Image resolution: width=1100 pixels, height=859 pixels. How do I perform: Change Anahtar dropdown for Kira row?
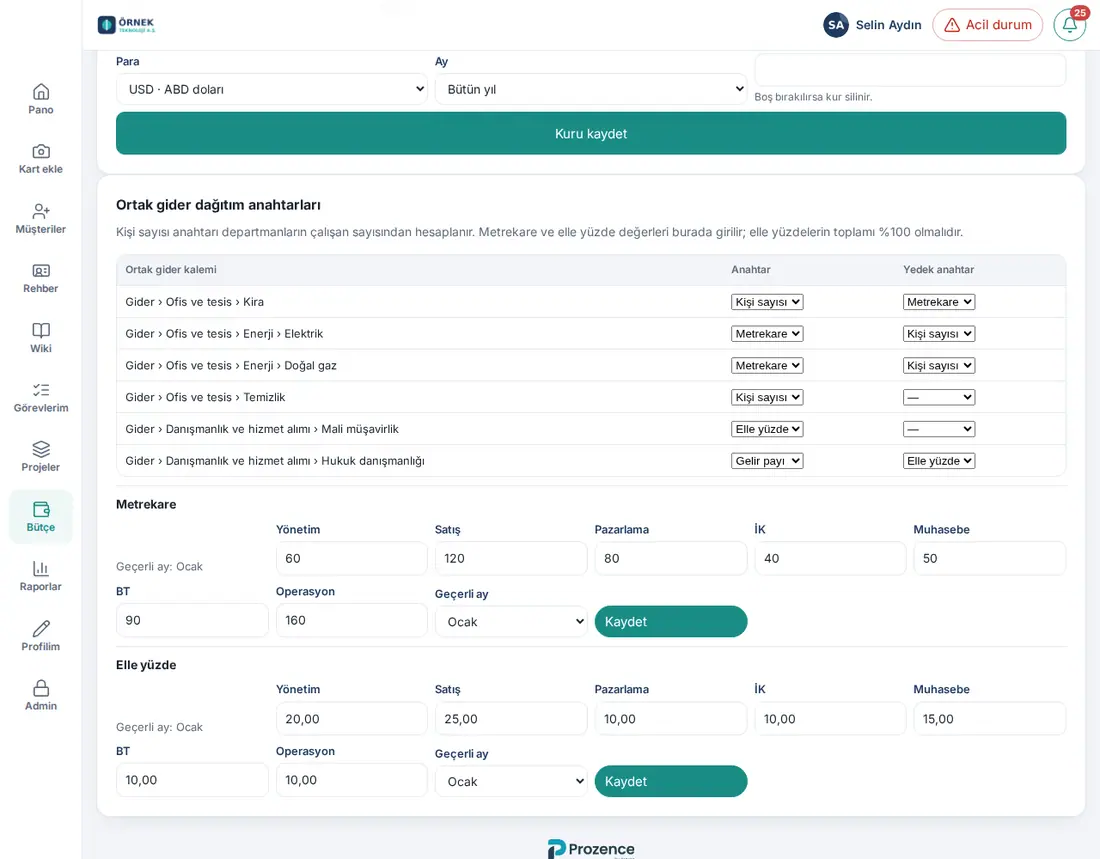click(x=767, y=302)
